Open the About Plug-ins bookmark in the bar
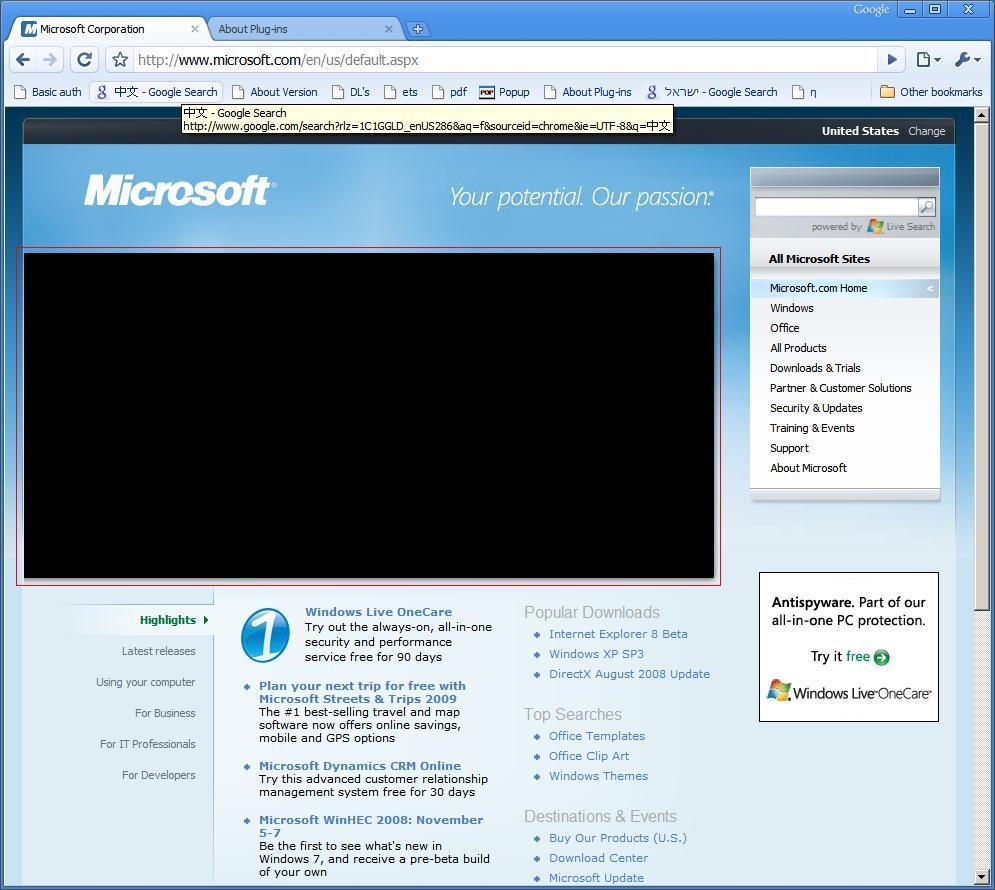995x890 pixels. (x=588, y=92)
